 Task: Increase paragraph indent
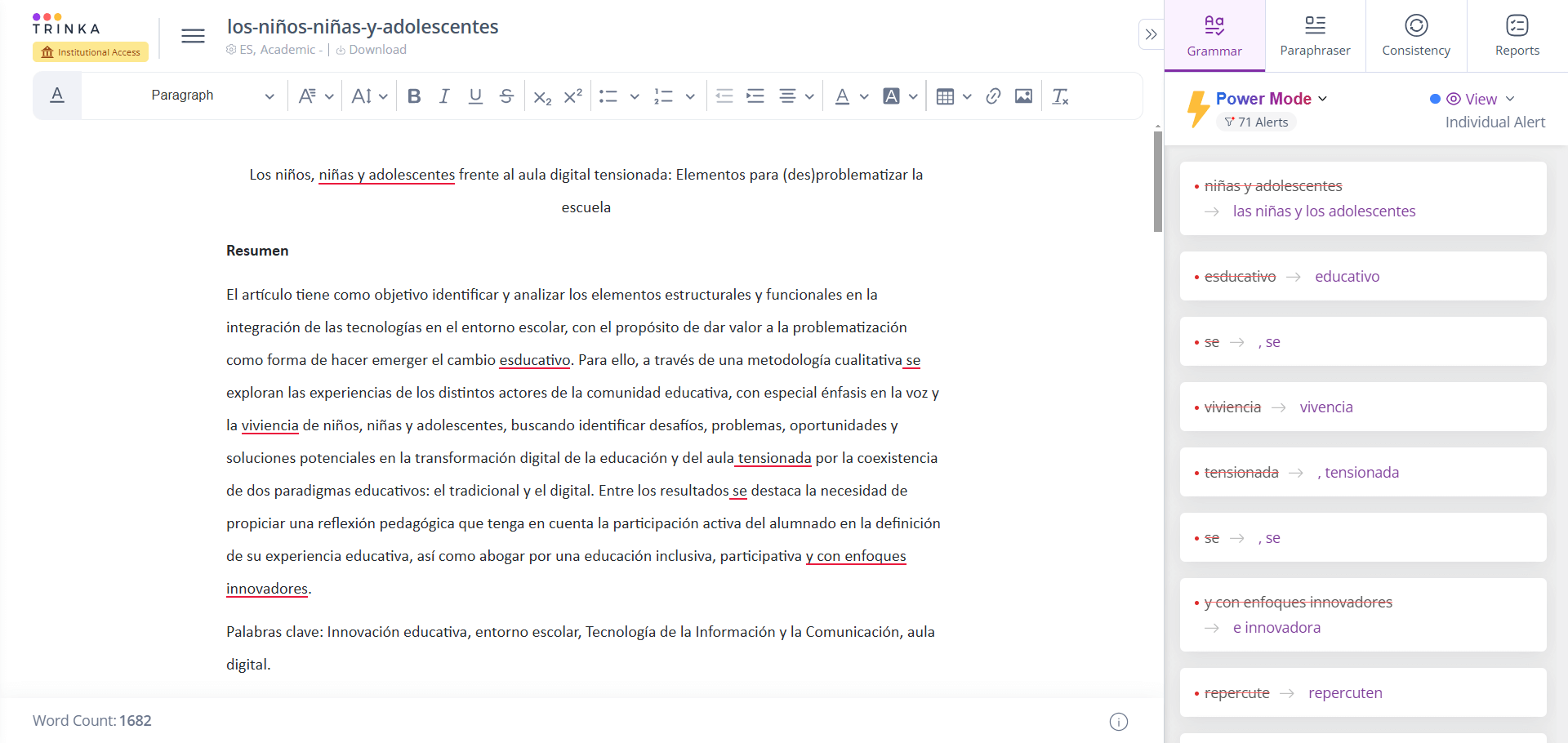[x=755, y=96]
